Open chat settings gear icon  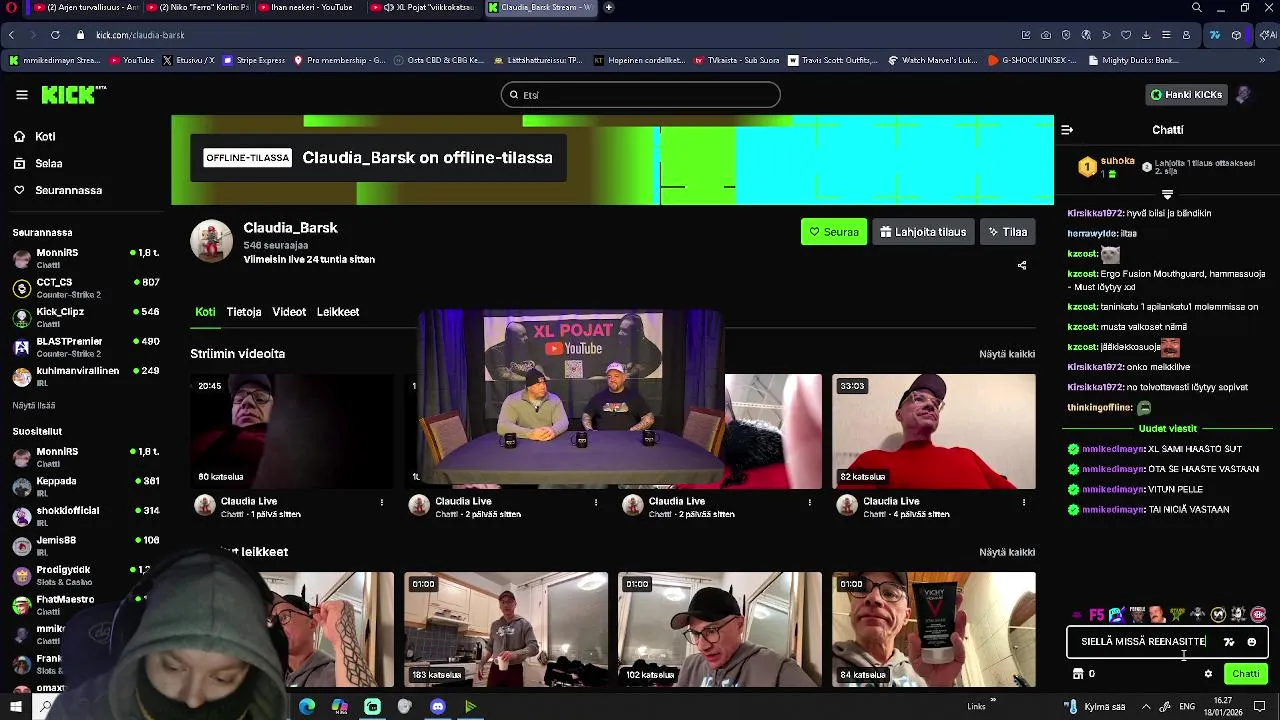(x=1208, y=674)
